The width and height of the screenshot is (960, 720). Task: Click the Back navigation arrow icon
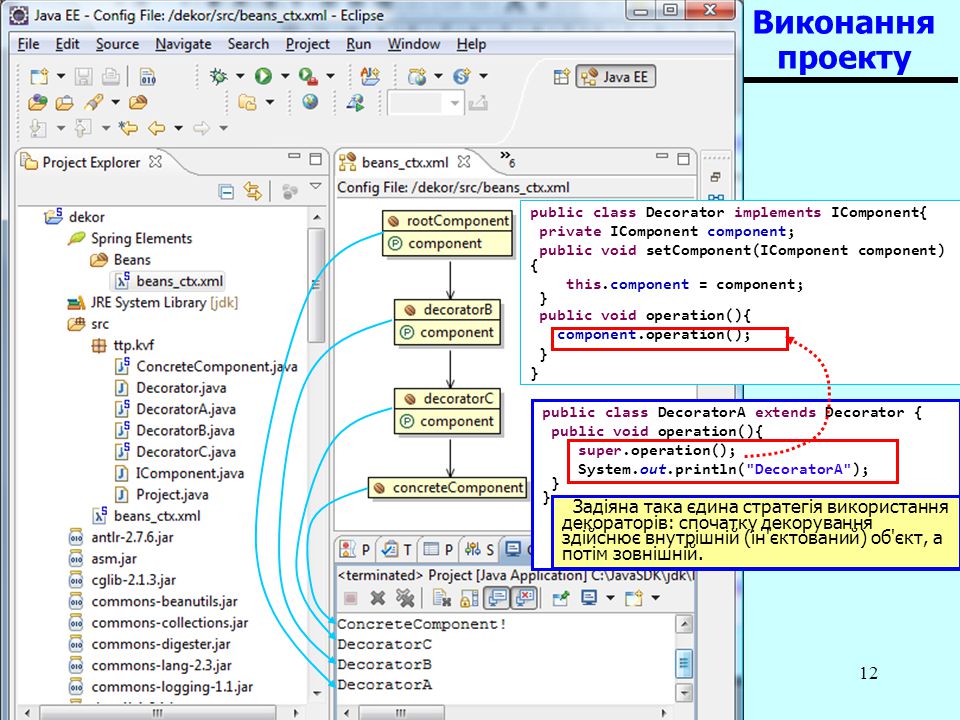coord(157,128)
